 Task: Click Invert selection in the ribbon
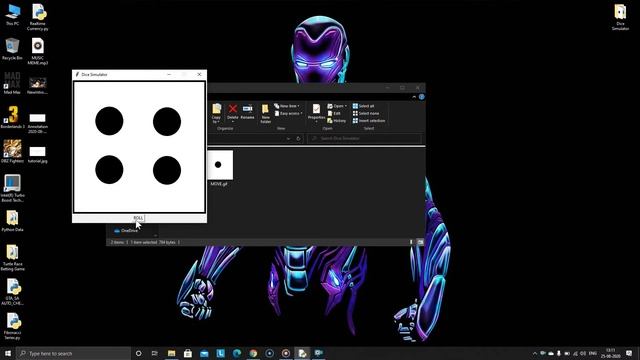pos(369,121)
